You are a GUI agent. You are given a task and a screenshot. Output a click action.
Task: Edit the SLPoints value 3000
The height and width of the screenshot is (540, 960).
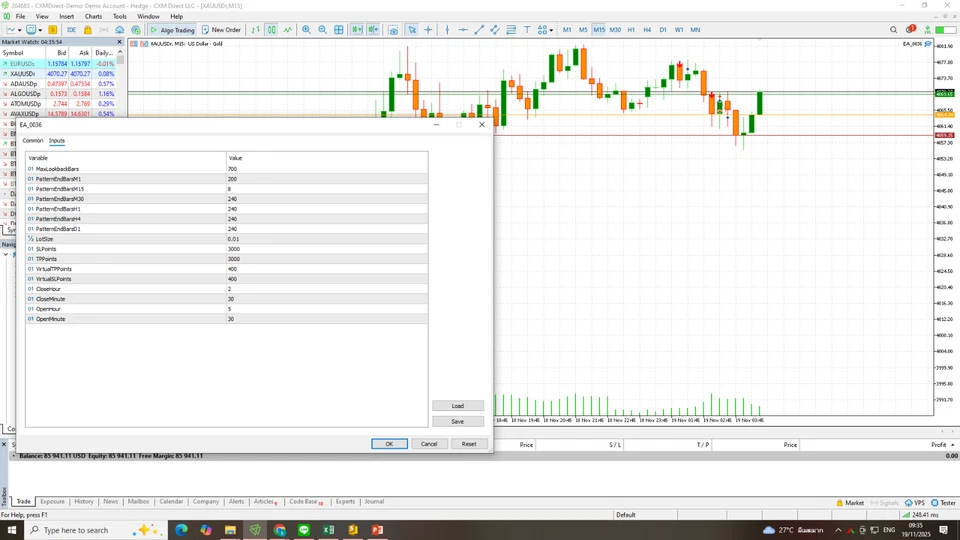[x=327, y=249]
